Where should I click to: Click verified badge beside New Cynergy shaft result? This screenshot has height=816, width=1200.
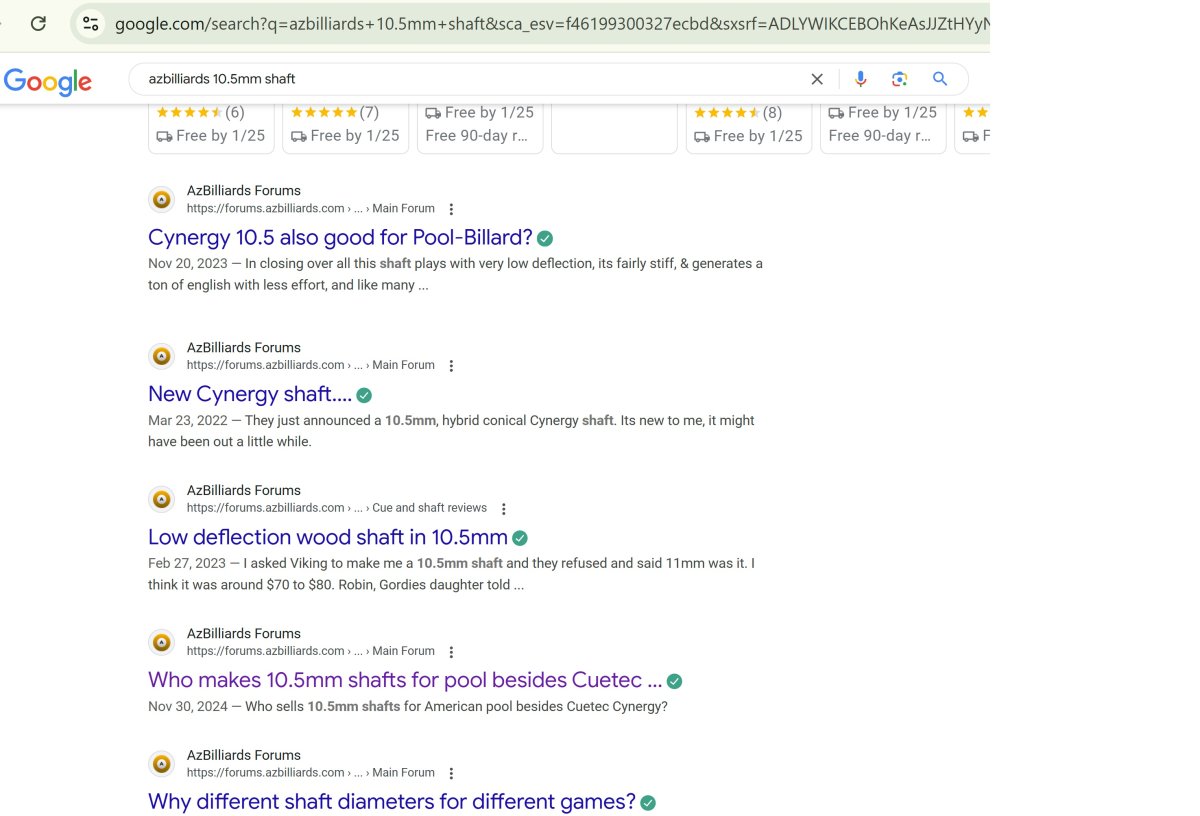[365, 395]
